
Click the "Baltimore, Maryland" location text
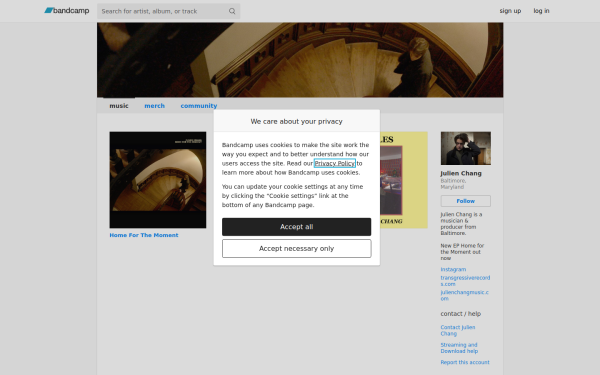point(453,184)
